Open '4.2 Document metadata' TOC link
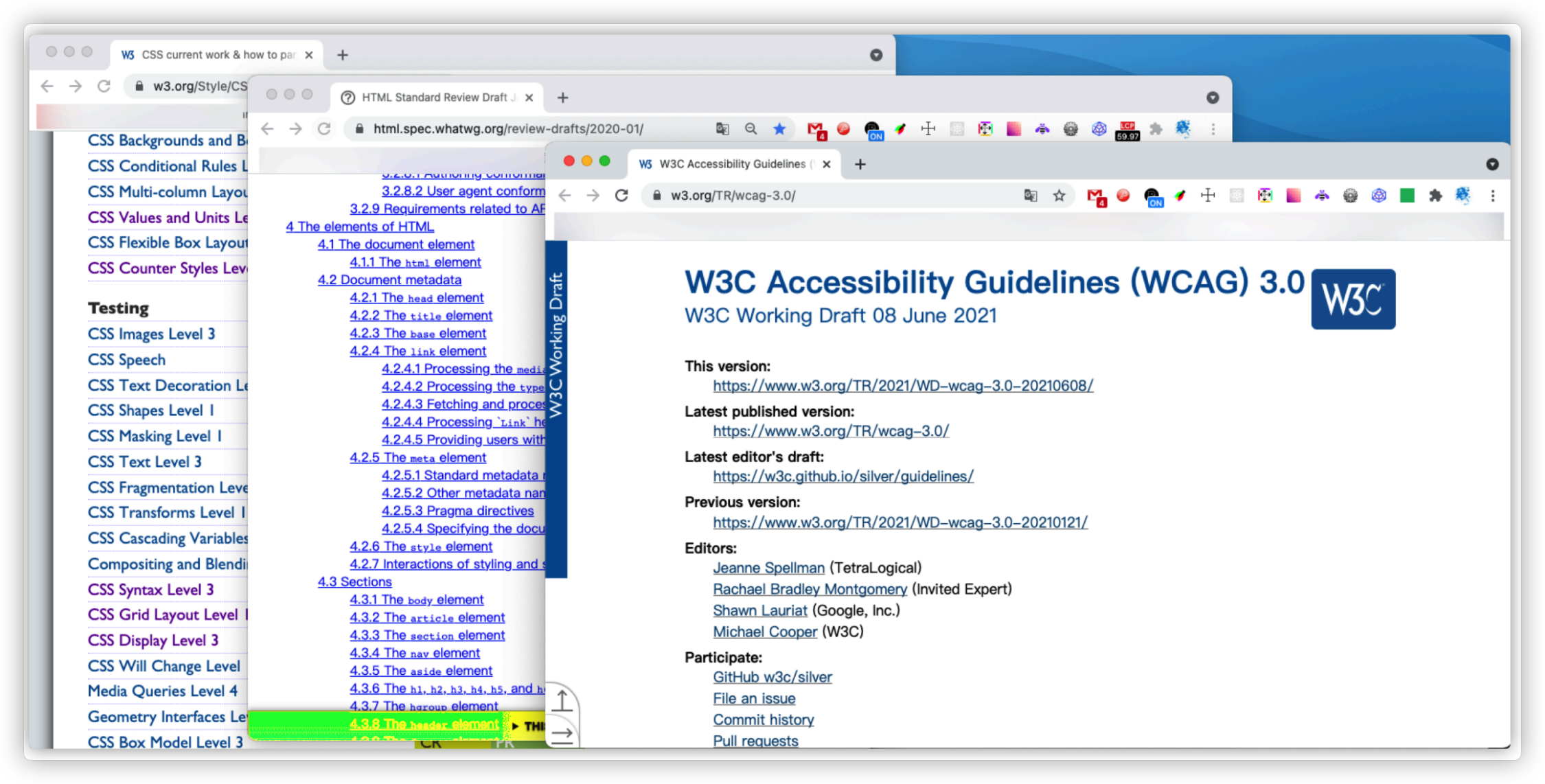Screen dimensions: 1545x784 click(389, 280)
